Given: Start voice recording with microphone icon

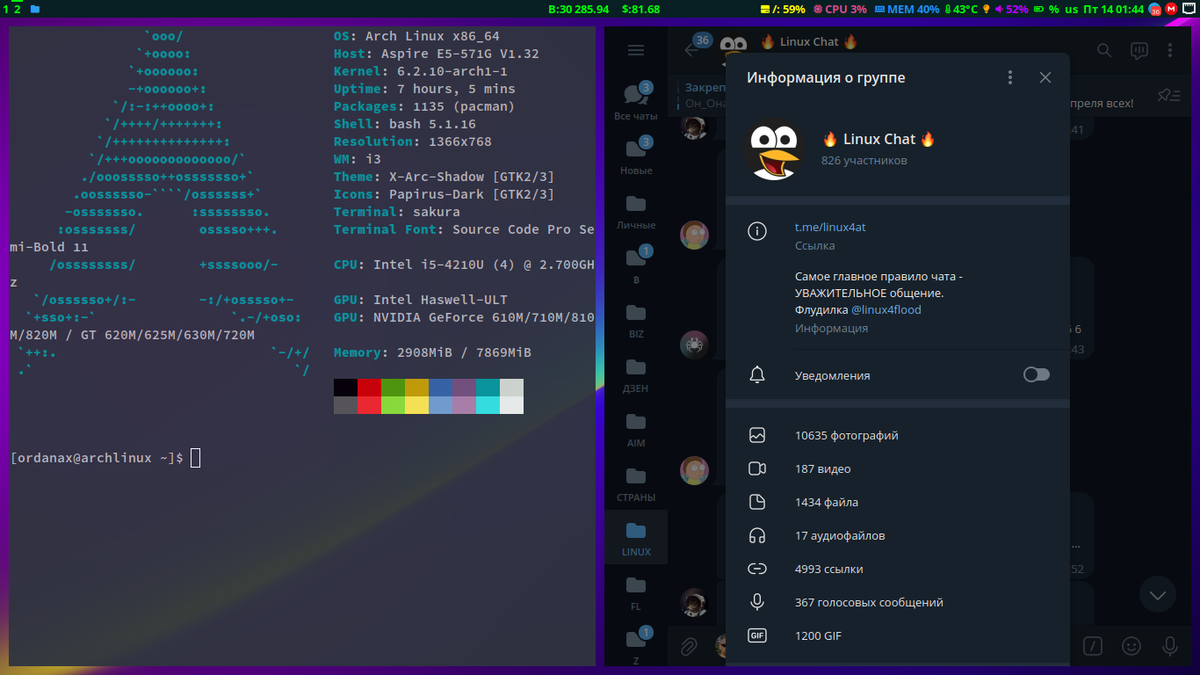Looking at the screenshot, I should [1169, 646].
